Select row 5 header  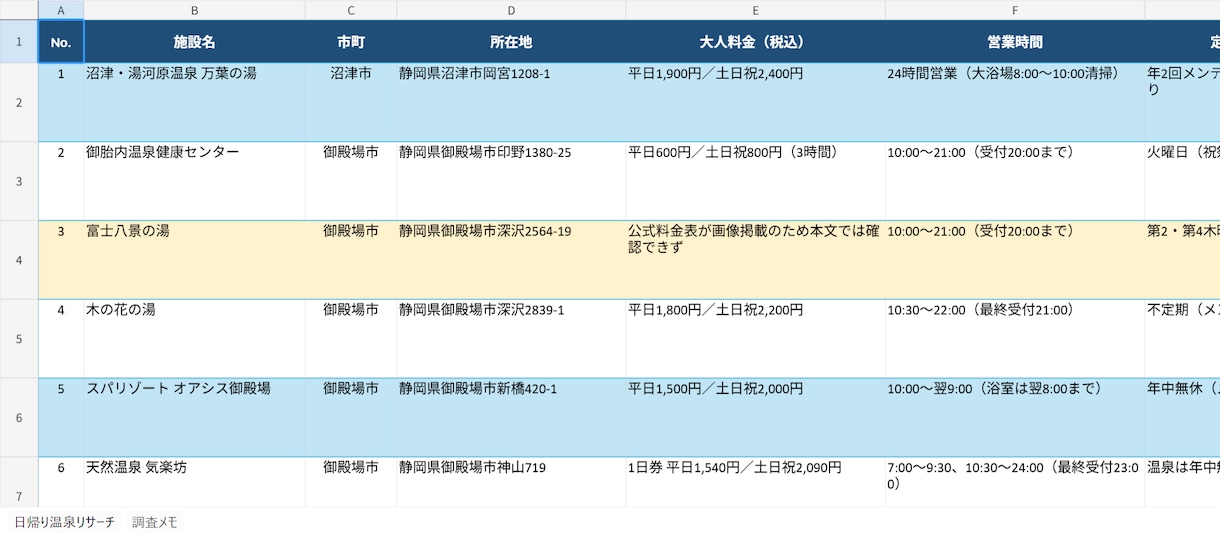(19, 339)
